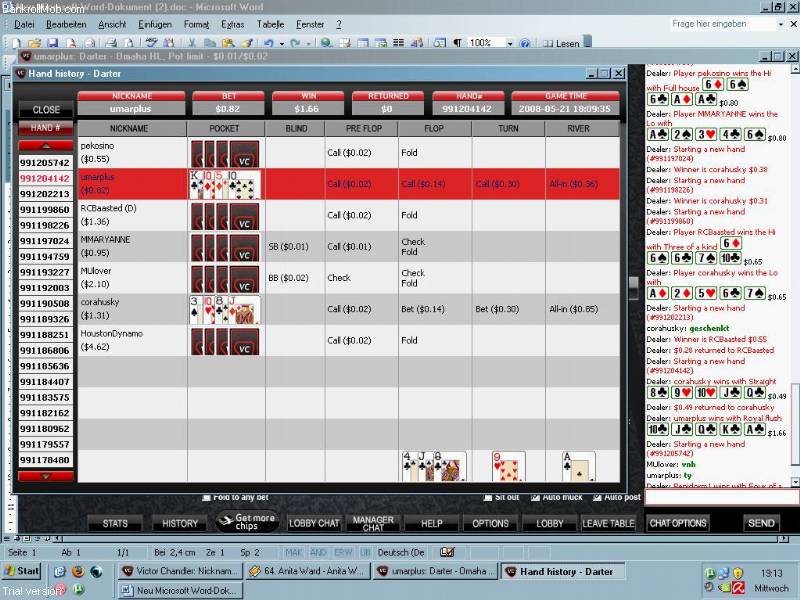Open Print Preview from the Word toolbar
Screen dimensions: 800x600
pyautogui.click(x=129, y=43)
